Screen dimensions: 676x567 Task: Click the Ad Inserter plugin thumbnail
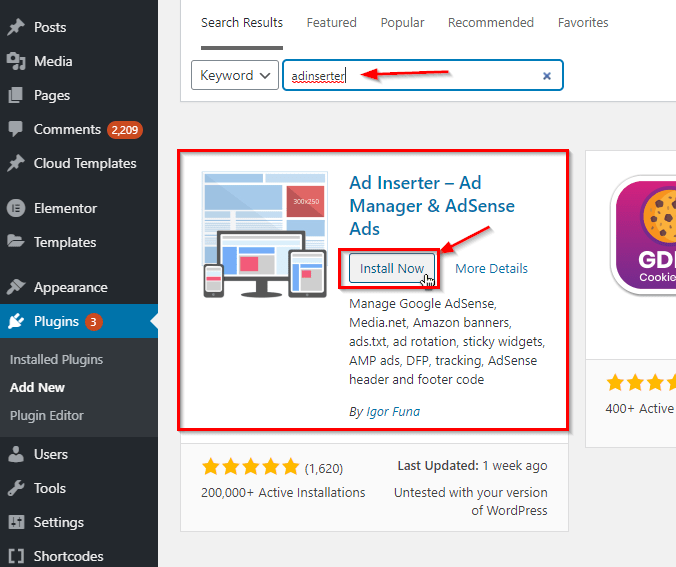265,235
